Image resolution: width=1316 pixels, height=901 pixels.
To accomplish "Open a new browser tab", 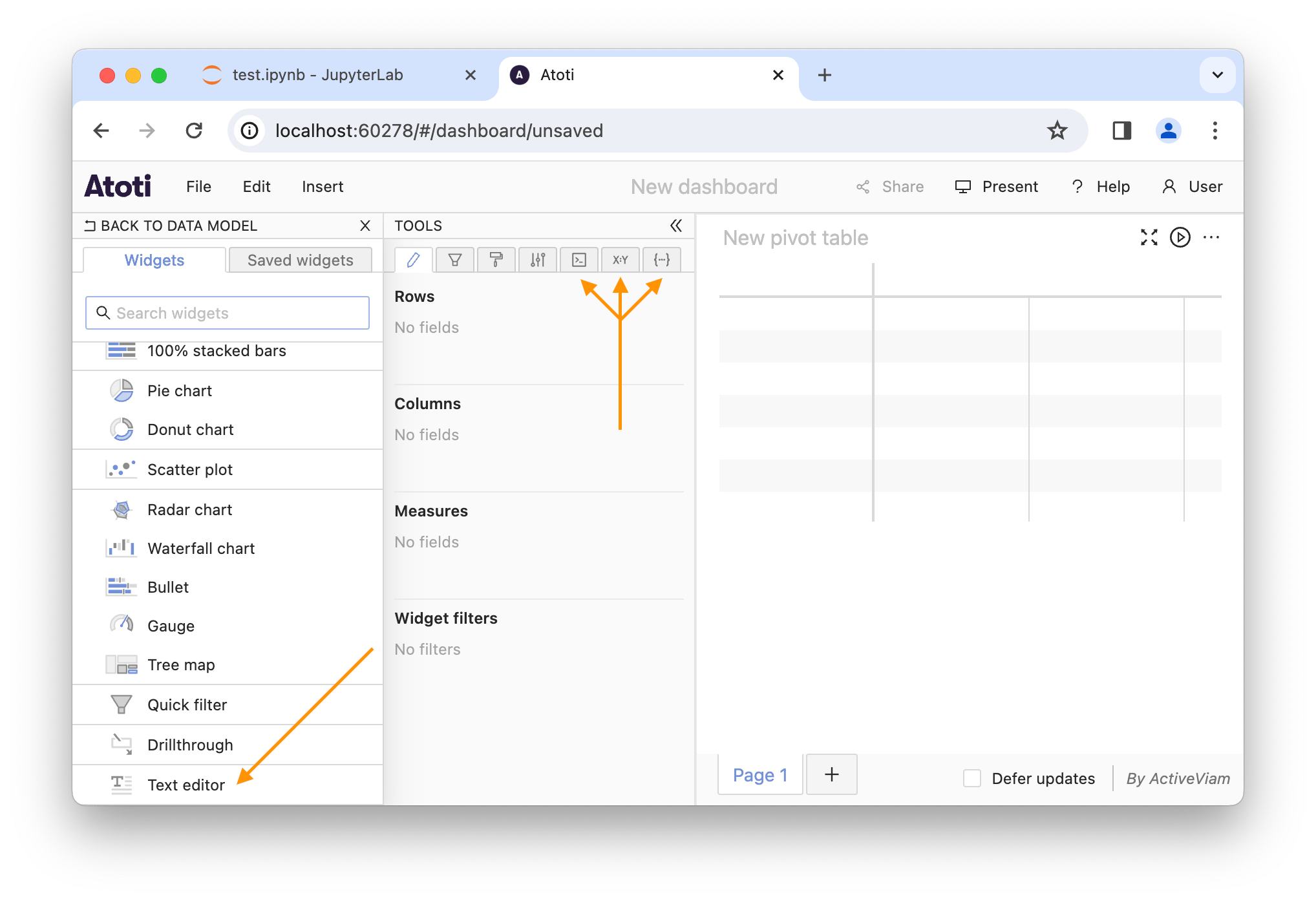I will click(824, 75).
